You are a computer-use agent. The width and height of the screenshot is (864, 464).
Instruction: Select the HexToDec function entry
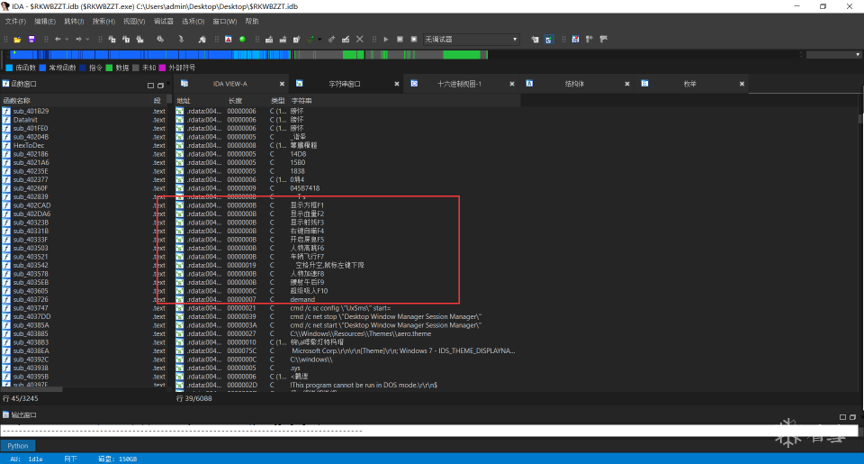click(x=27, y=145)
